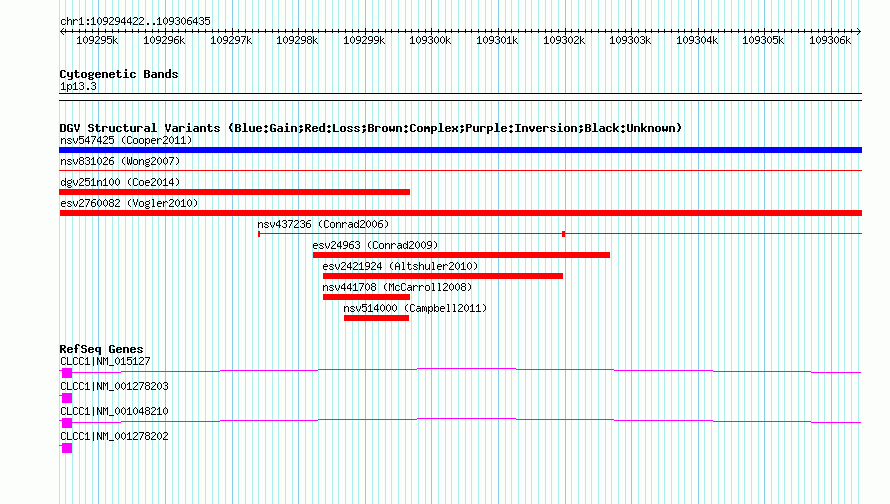Click the 109299k ruler position
The width and height of the screenshot is (890, 504).
tap(364, 40)
